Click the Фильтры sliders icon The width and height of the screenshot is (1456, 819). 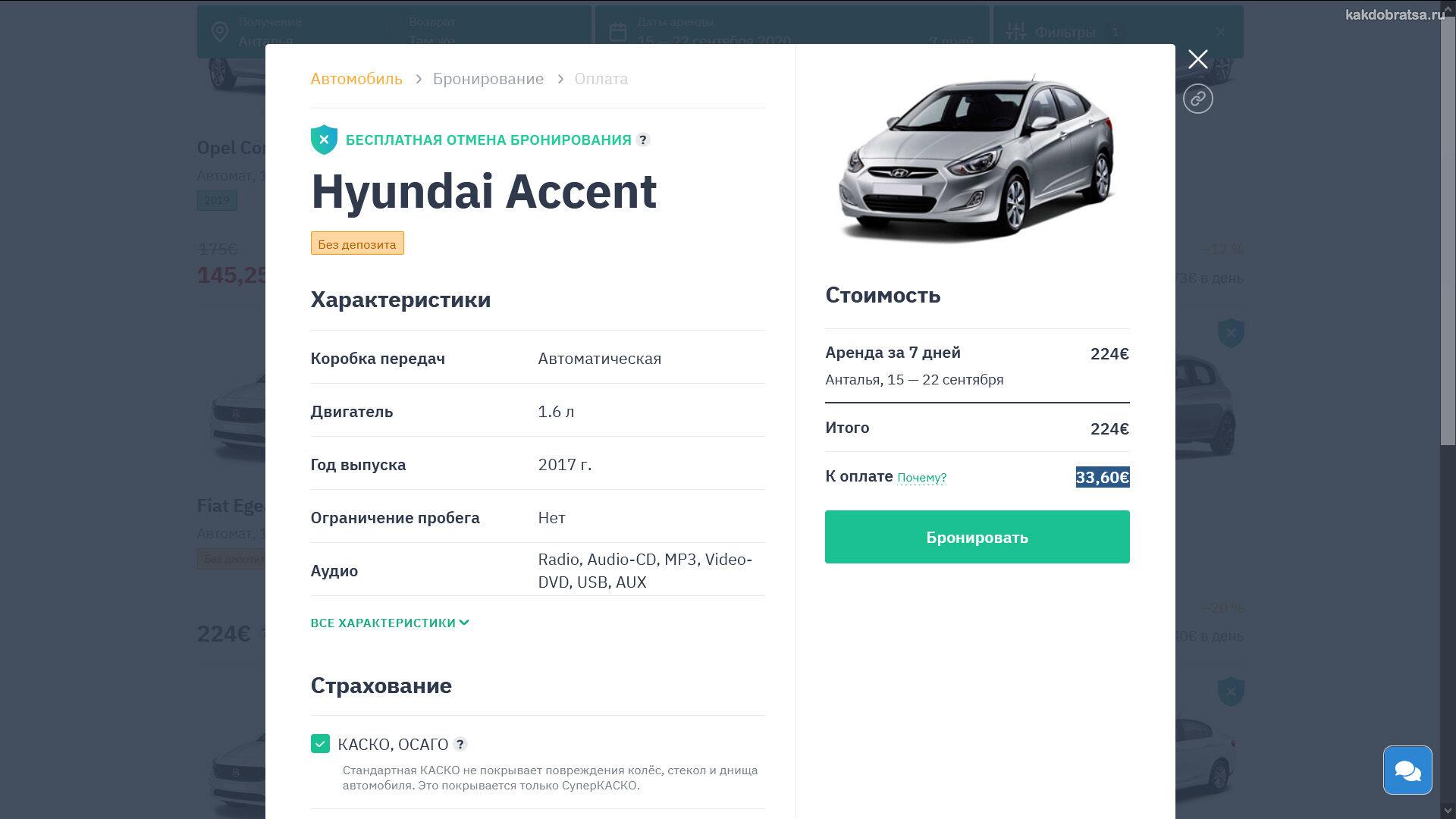pos(1015,32)
